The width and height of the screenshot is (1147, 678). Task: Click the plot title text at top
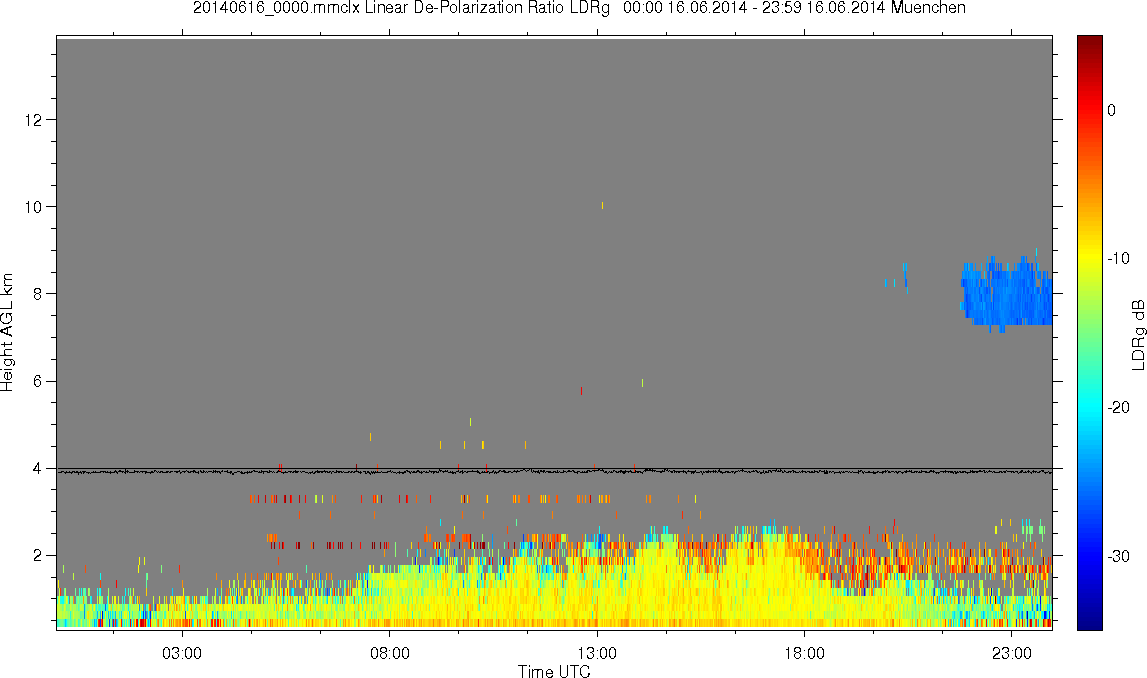(579, 8)
